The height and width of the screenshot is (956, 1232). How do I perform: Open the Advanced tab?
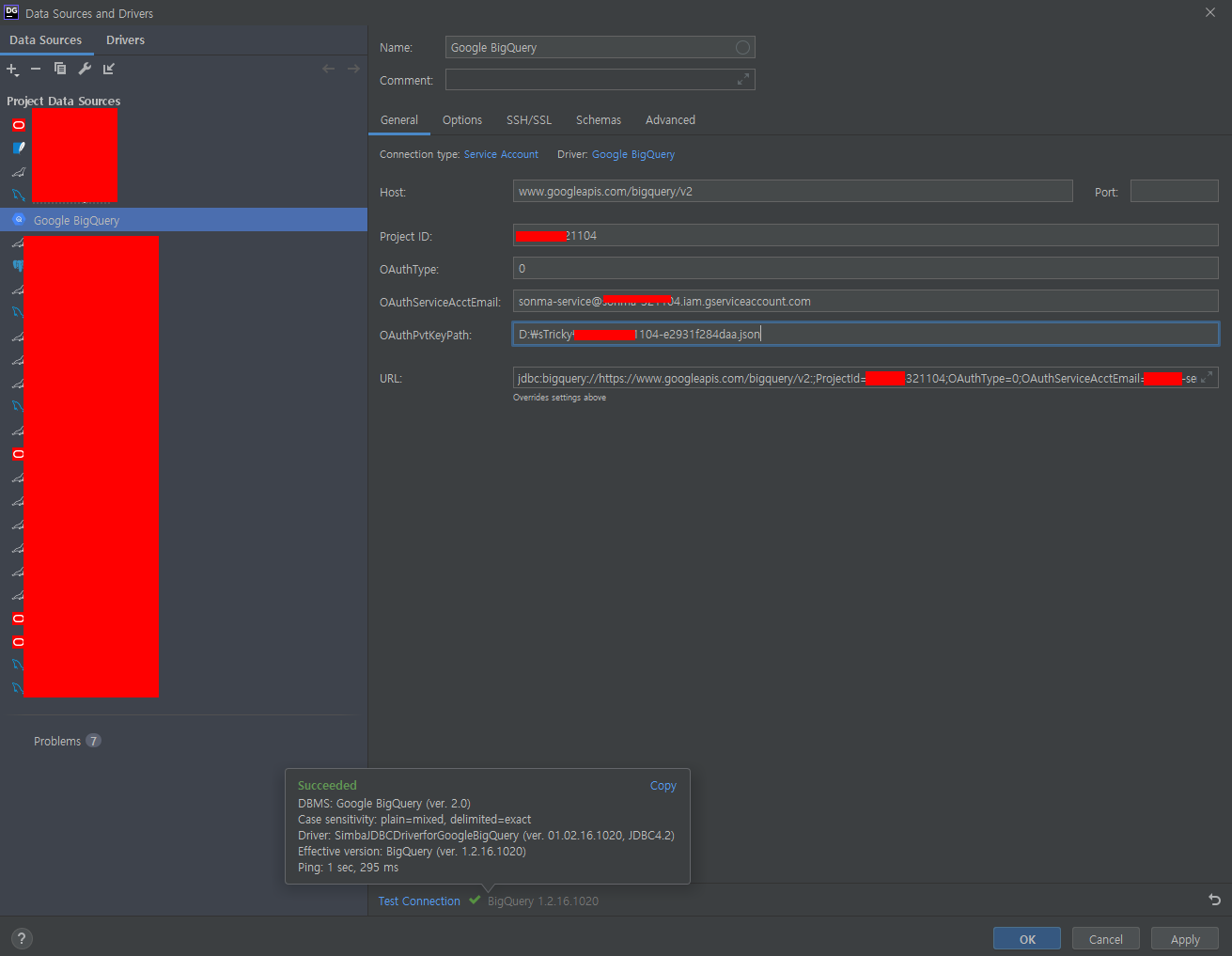670,120
